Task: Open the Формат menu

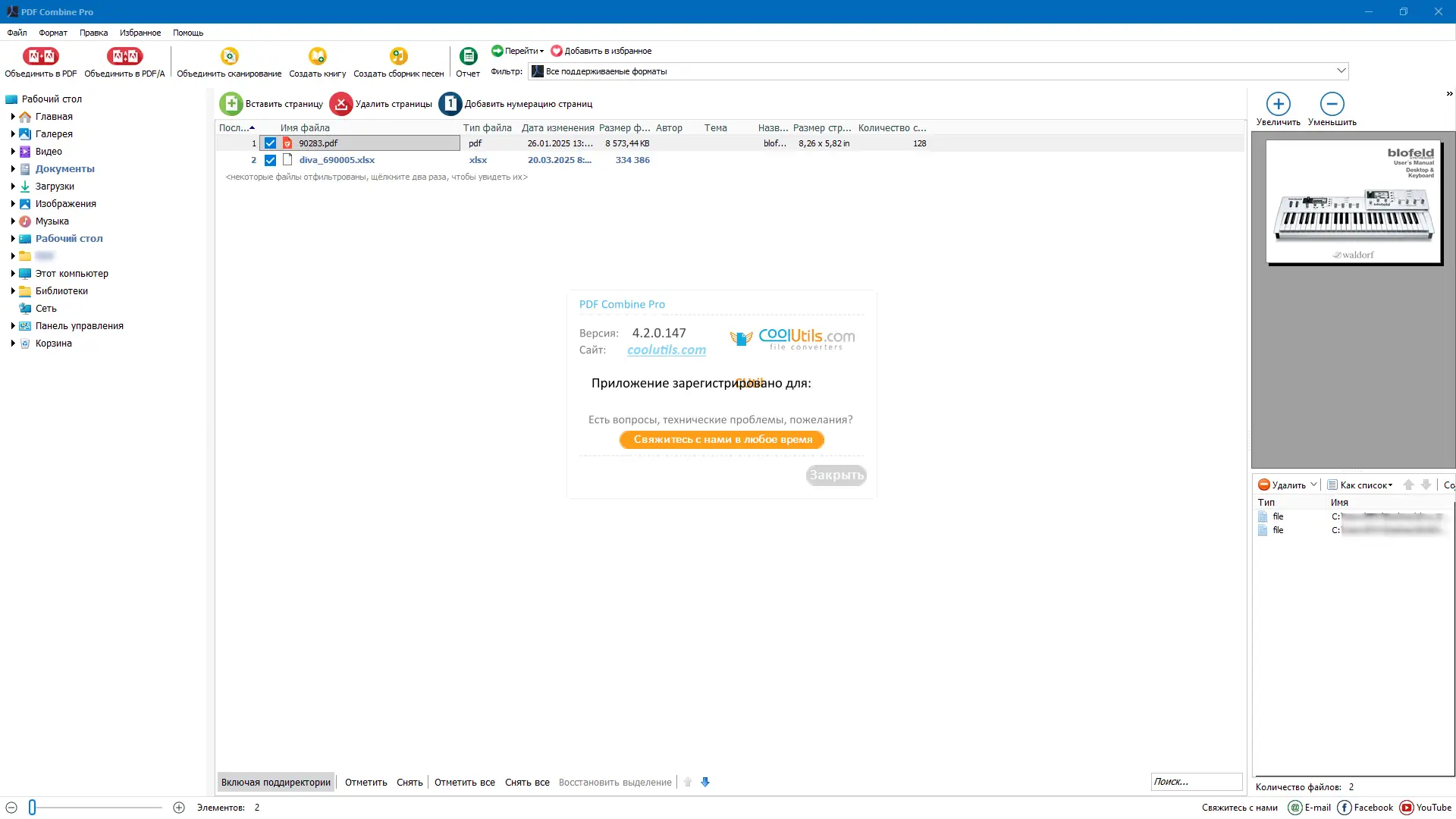Action: click(53, 33)
